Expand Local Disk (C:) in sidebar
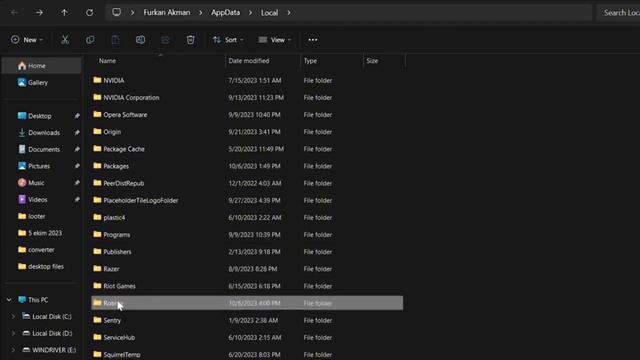The image size is (640, 360). [x=13, y=316]
